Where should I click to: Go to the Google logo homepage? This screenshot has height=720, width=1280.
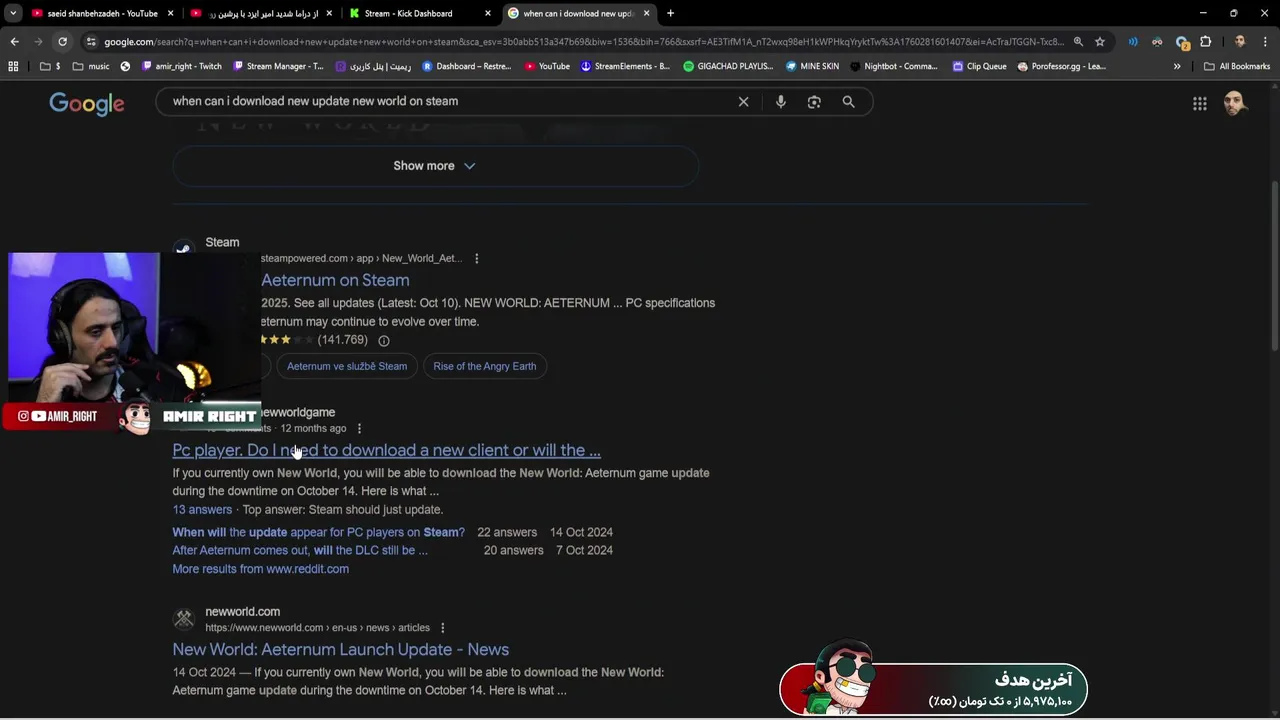click(x=87, y=104)
